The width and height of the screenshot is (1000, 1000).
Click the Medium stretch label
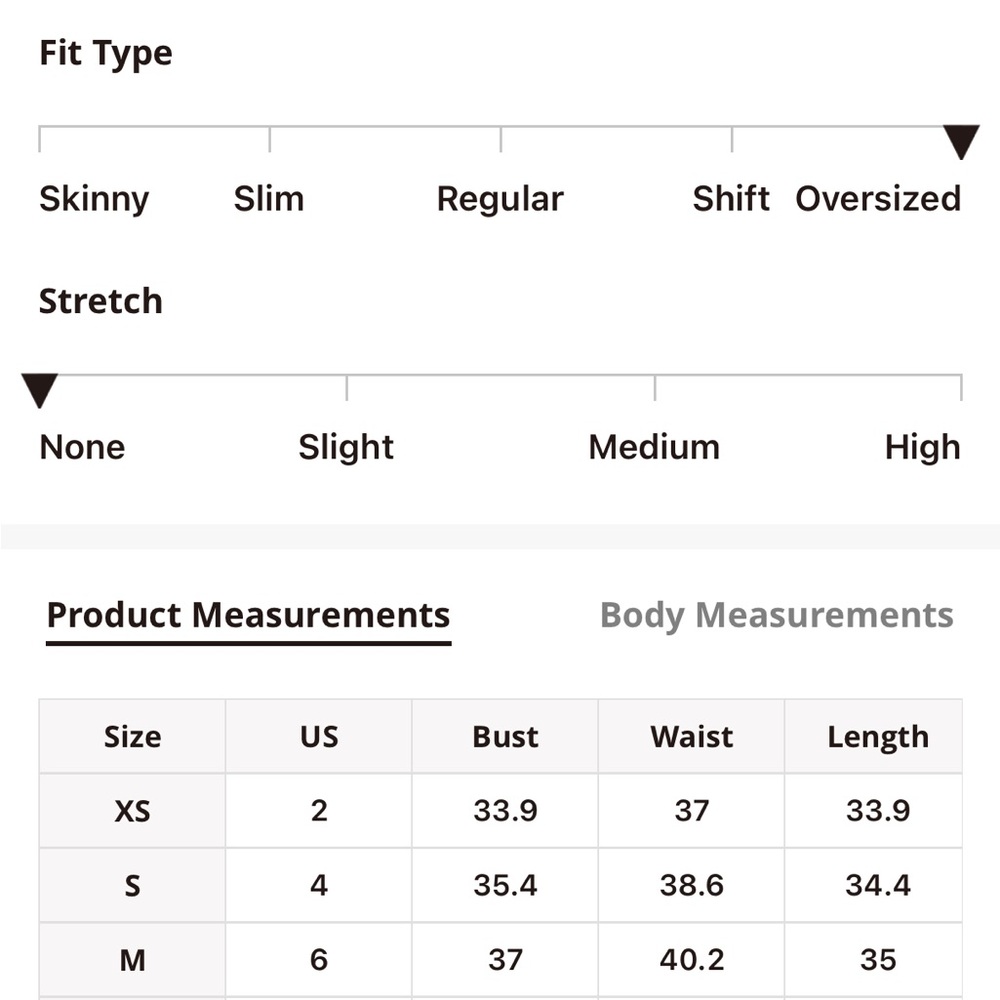(x=654, y=446)
